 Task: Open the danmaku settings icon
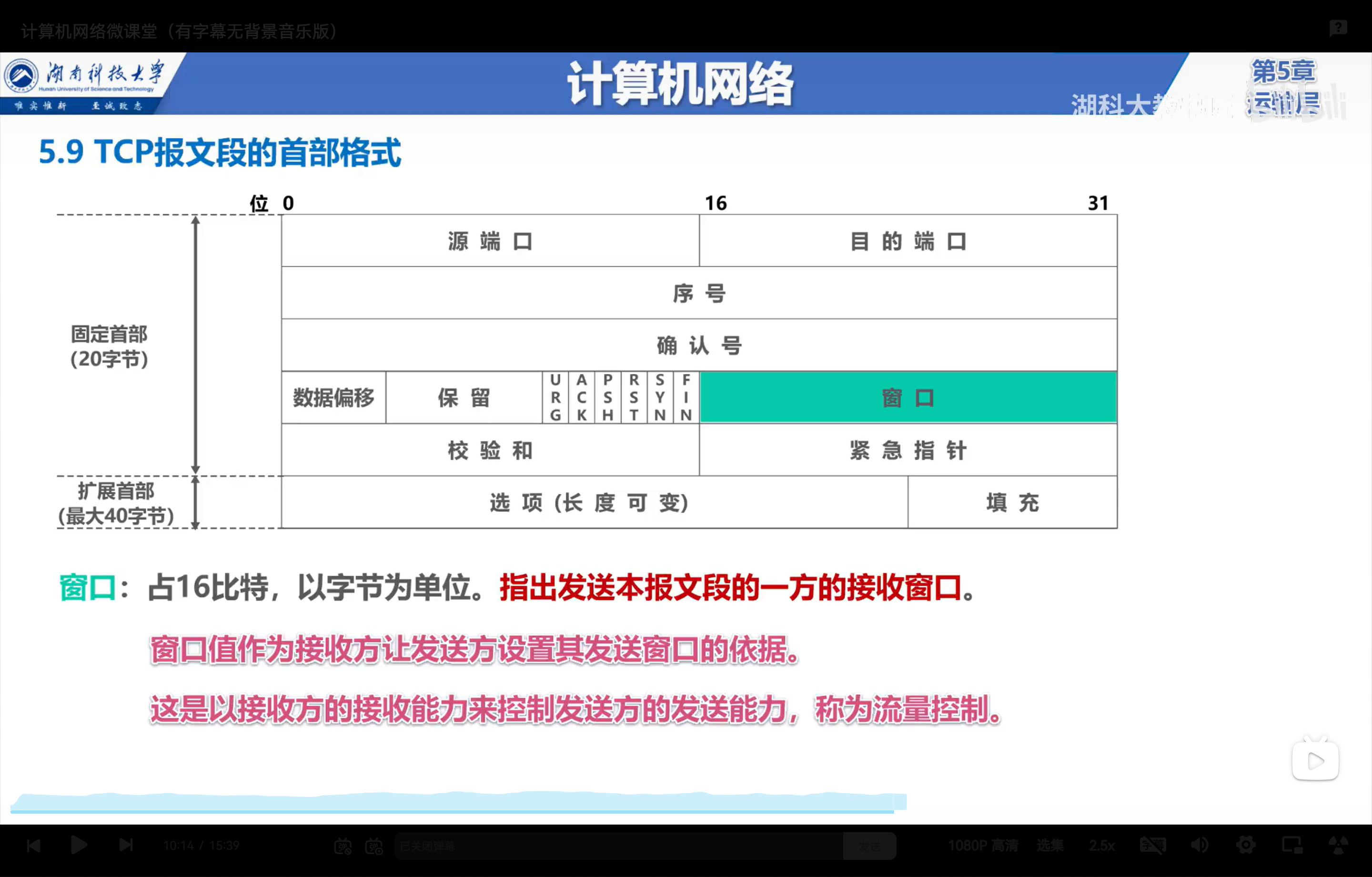pyautogui.click(x=374, y=846)
